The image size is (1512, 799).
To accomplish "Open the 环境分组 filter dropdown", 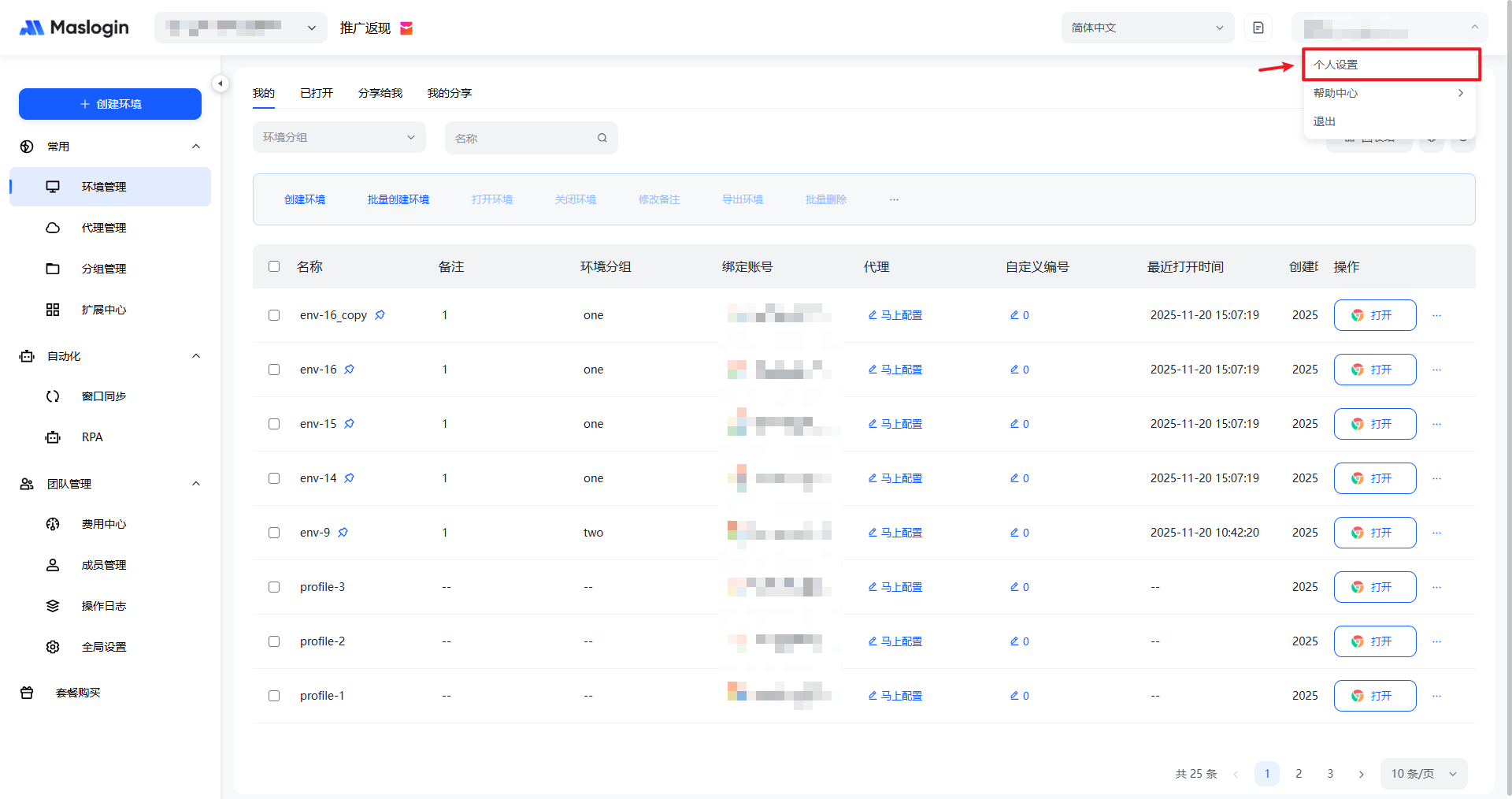I will click(339, 137).
